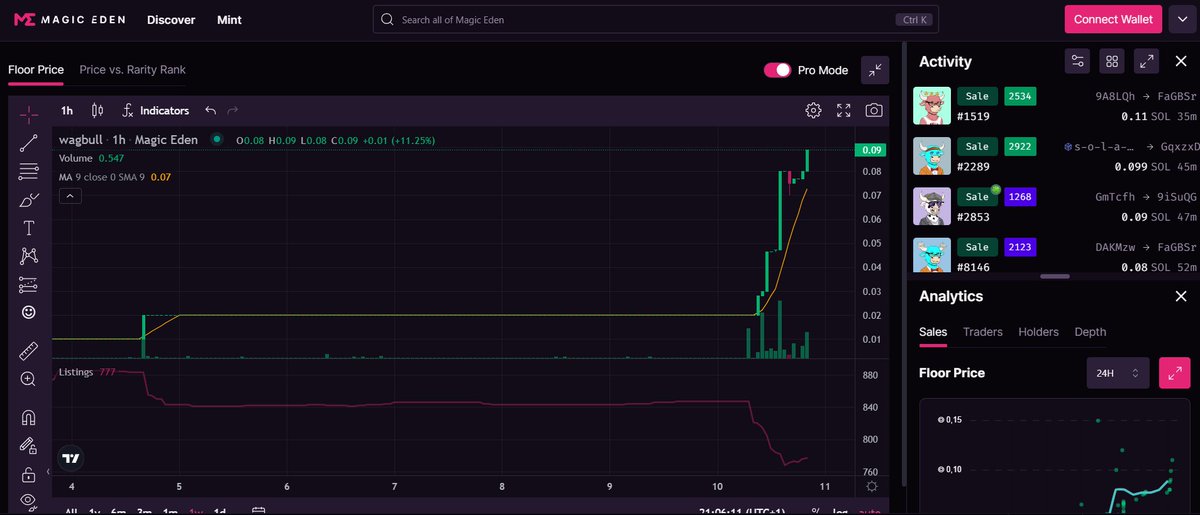Click the Listings pane legend label
This screenshot has width=1200, height=515.
76,372
